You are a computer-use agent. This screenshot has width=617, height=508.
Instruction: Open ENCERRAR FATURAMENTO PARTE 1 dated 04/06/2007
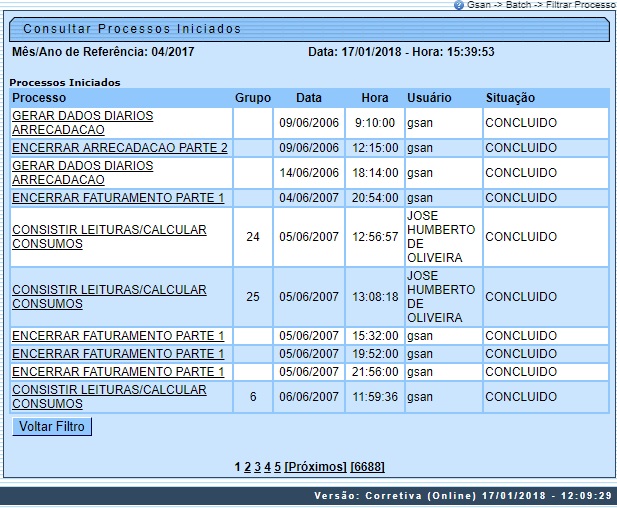click(118, 198)
